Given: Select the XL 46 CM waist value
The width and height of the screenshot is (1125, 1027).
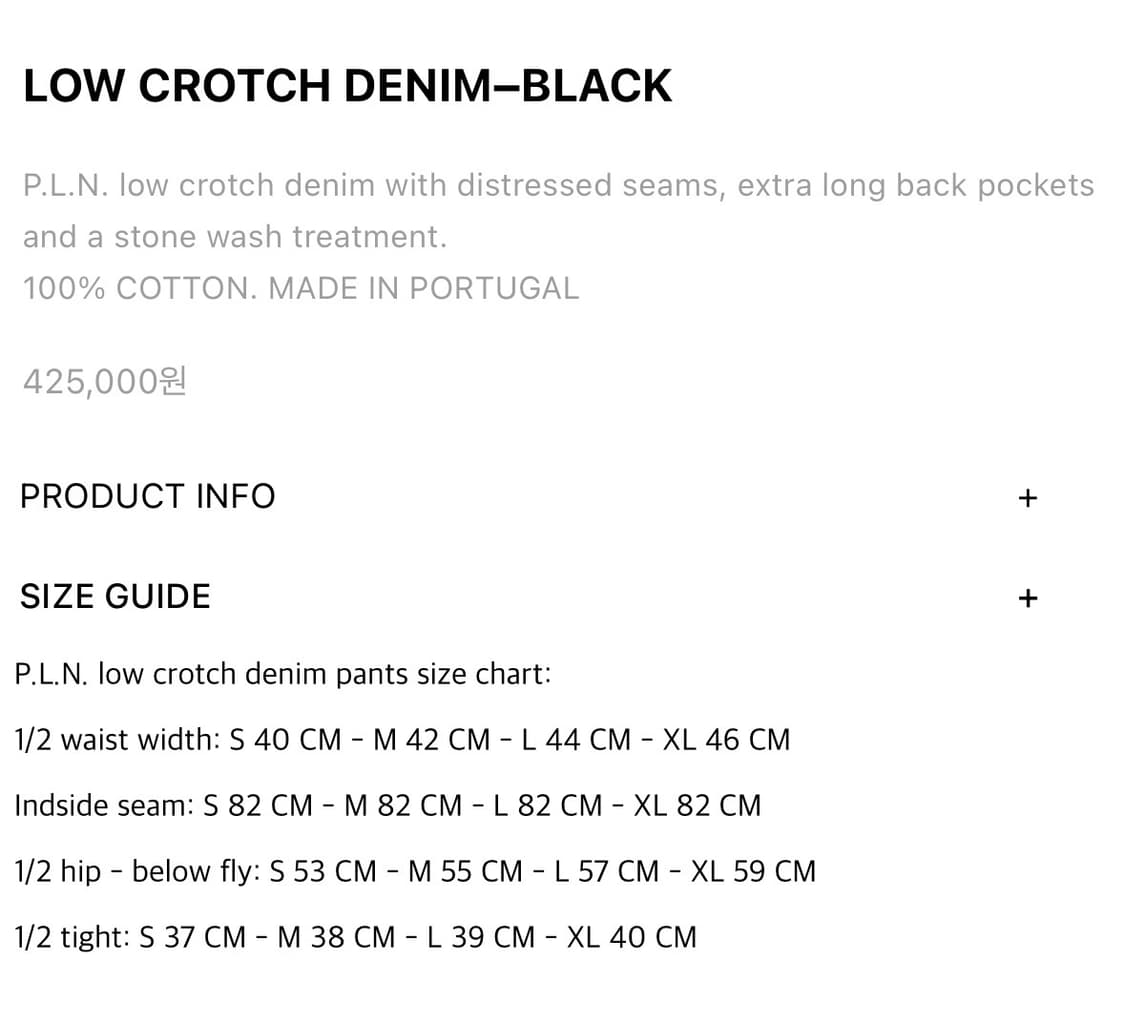Looking at the screenshot, I should coord(727,739).
